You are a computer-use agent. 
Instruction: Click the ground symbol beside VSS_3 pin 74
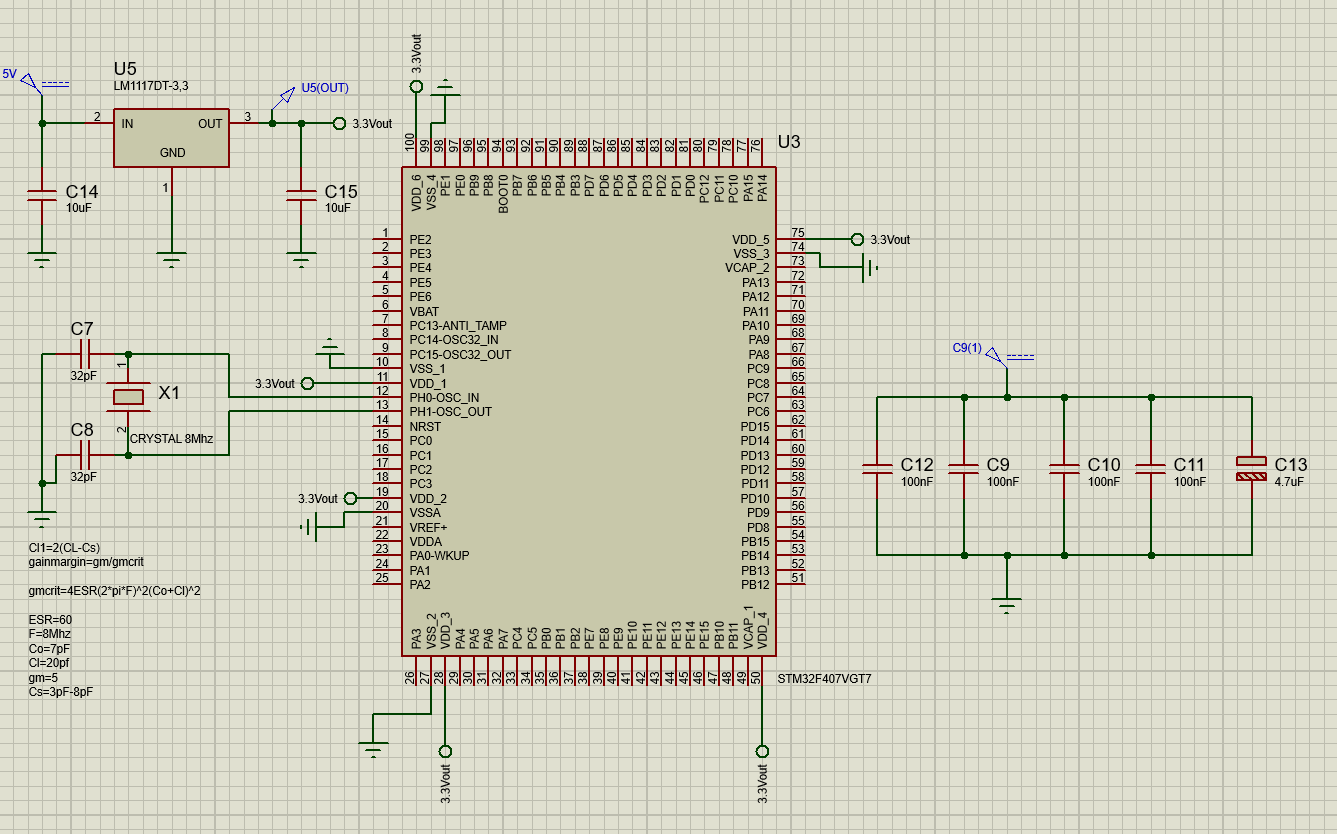[870, 268]
